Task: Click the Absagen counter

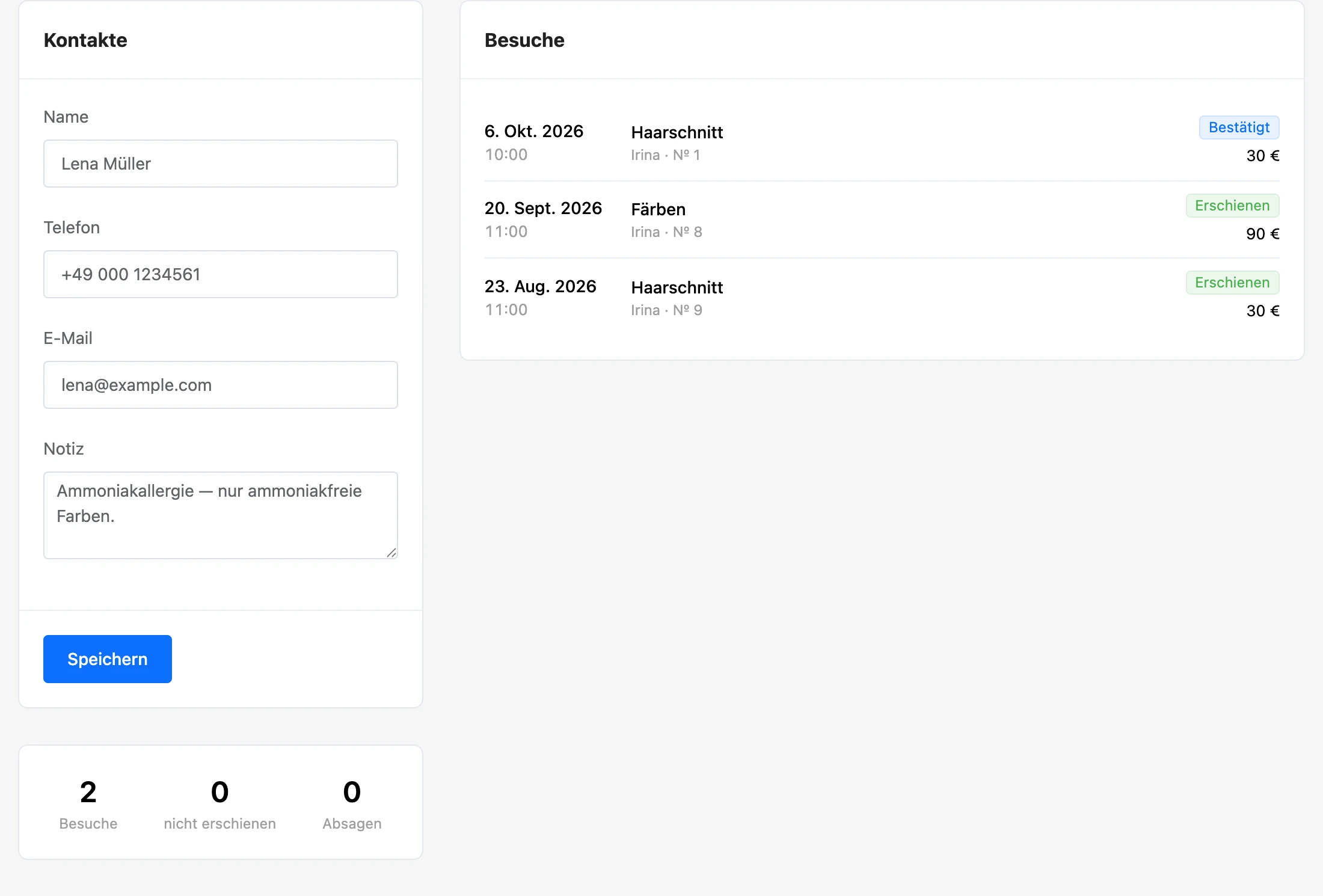Action: click(x=352, y=803)
